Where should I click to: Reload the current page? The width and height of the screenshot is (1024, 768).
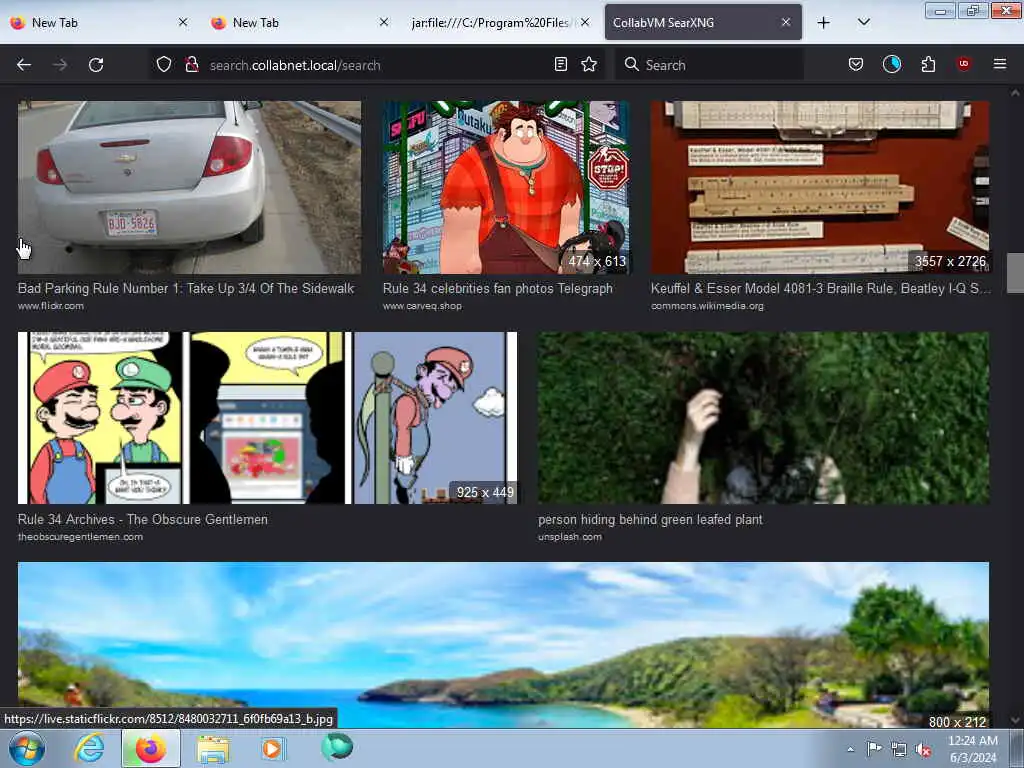[96, 65]
